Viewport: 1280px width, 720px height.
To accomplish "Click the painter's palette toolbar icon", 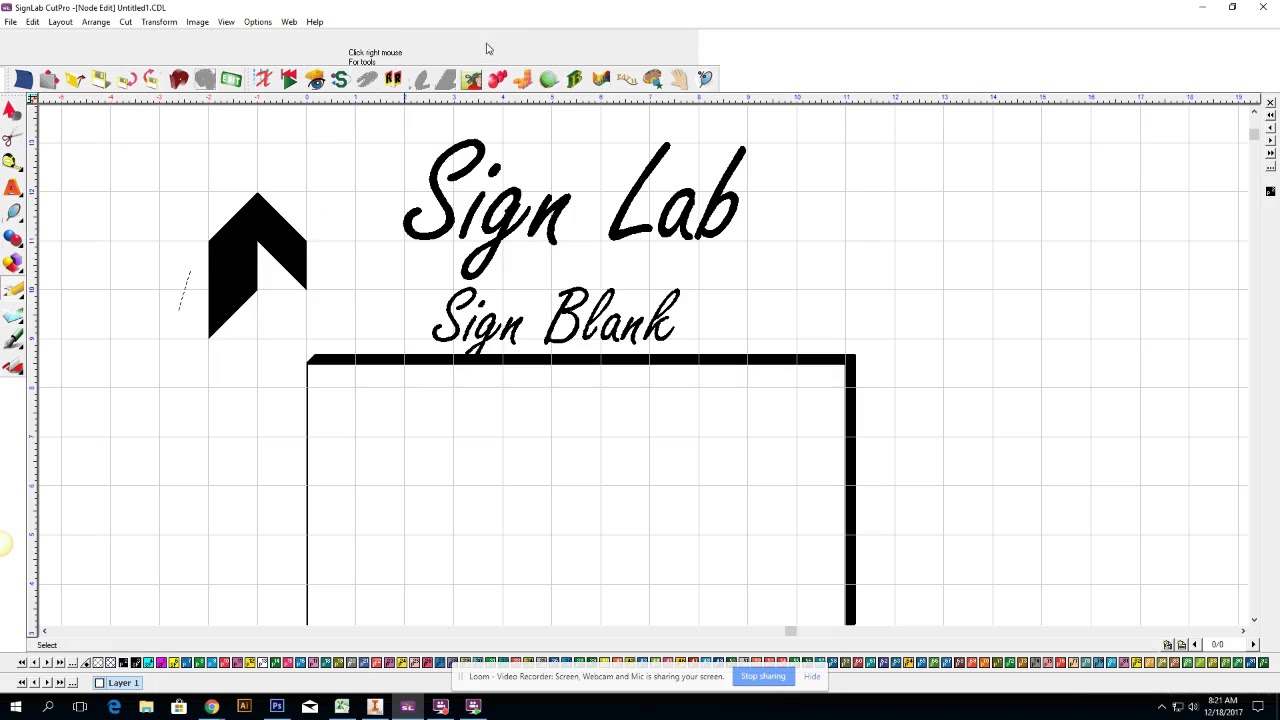I will pyautogui.click(x=653, y=79).
